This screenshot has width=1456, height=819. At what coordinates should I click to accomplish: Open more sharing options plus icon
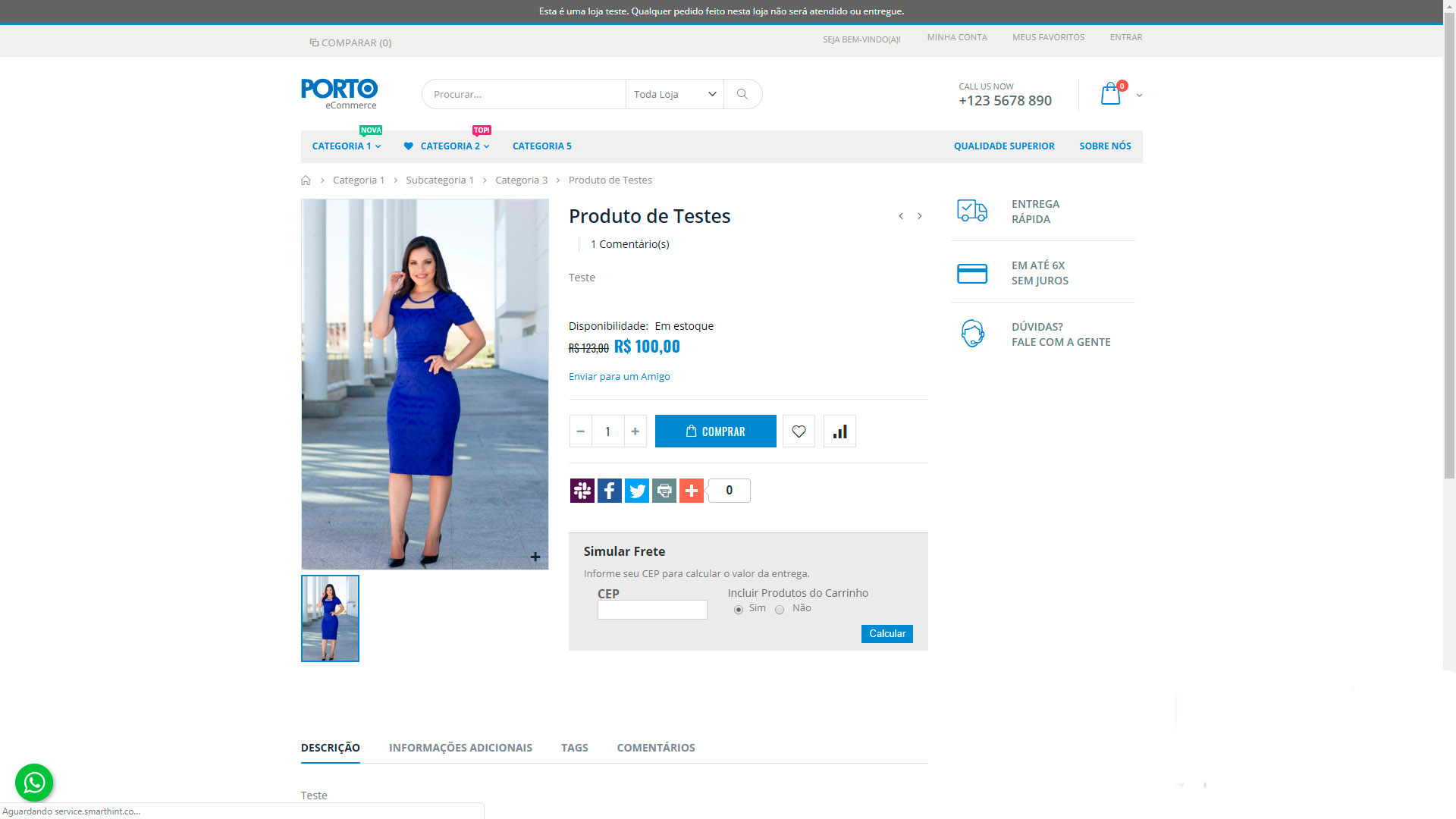point(692,491)
